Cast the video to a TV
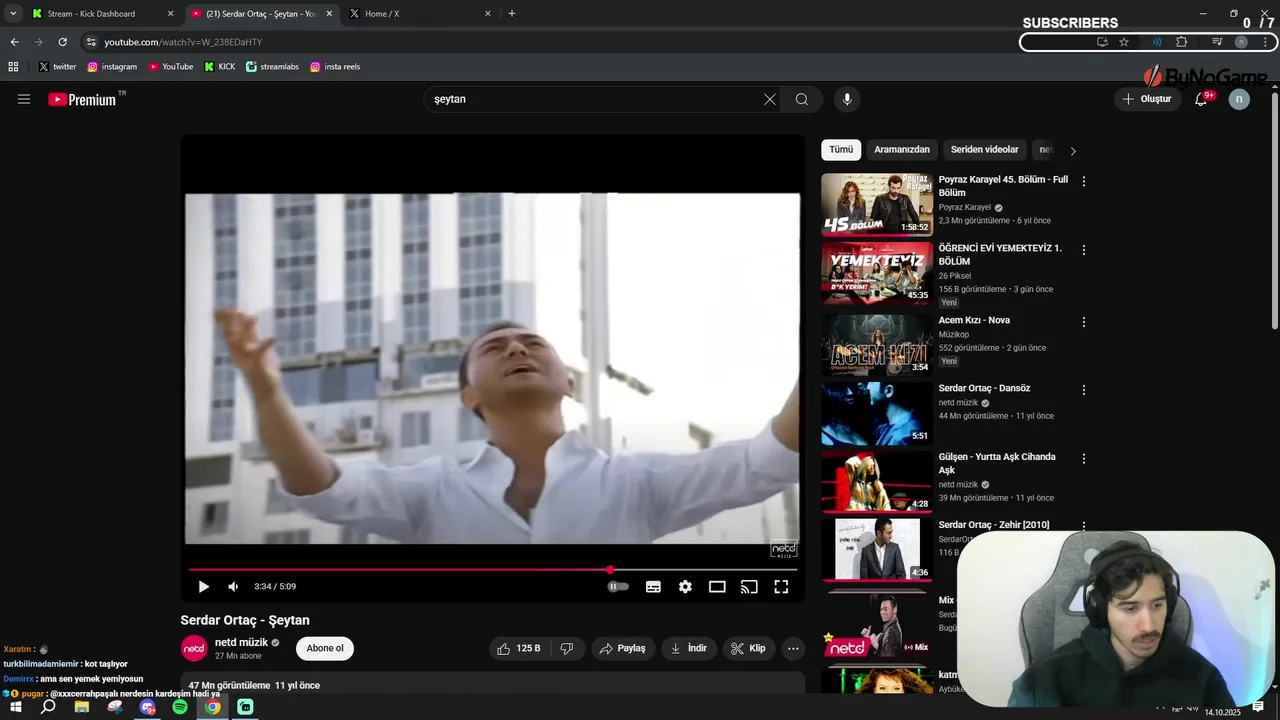This screenshot has width=1280, height=720. [749, 587]
